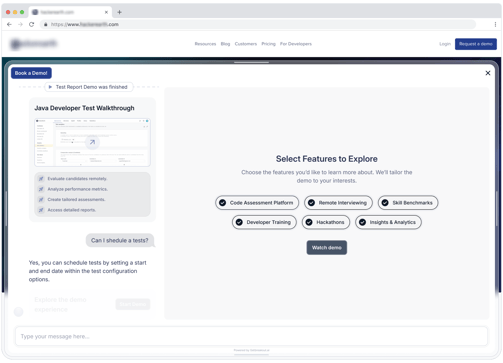Click Watch demo button
The image size is (503, 363).
(x=327, y=248)
